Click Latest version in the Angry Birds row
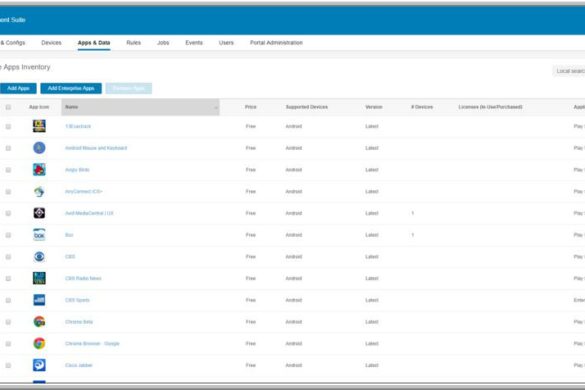This screenshot has height=390, width=585. coord(372,170)
